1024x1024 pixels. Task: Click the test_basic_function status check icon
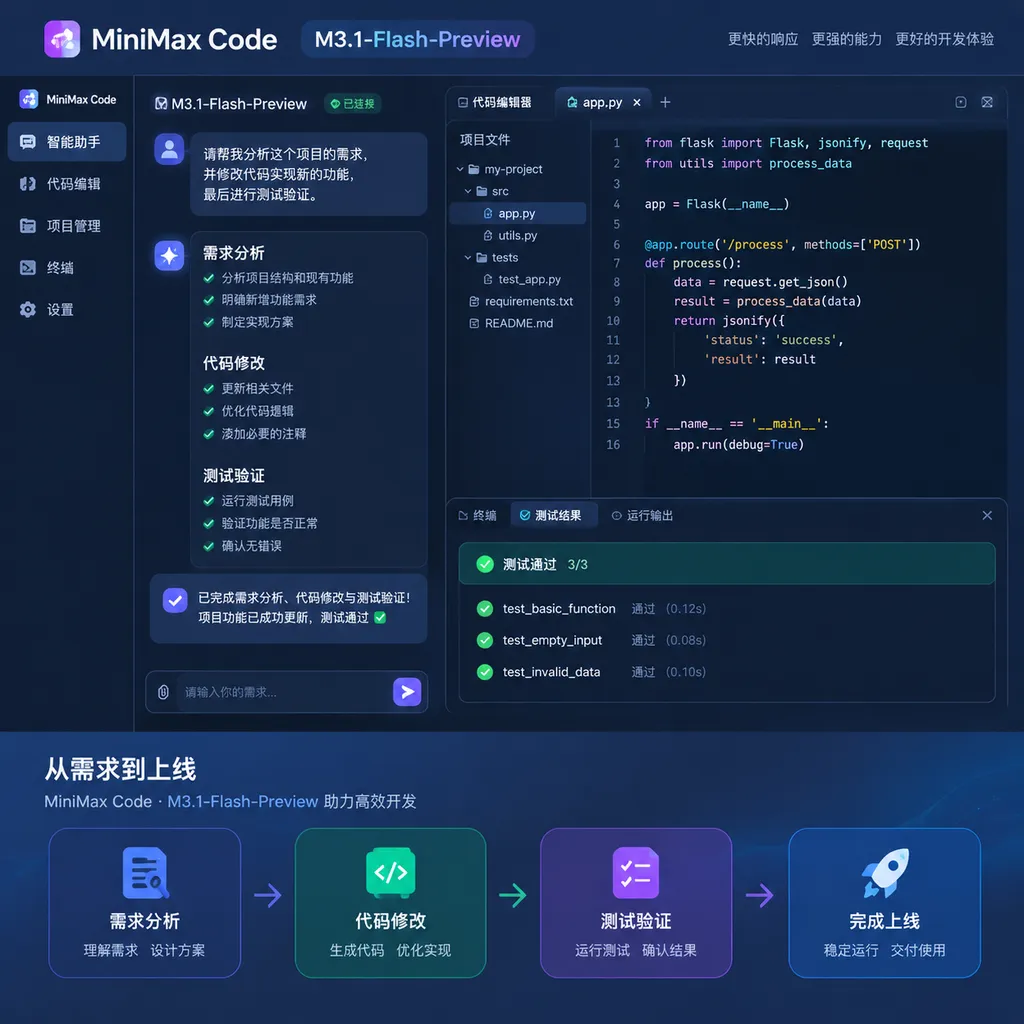click(485, 609)
